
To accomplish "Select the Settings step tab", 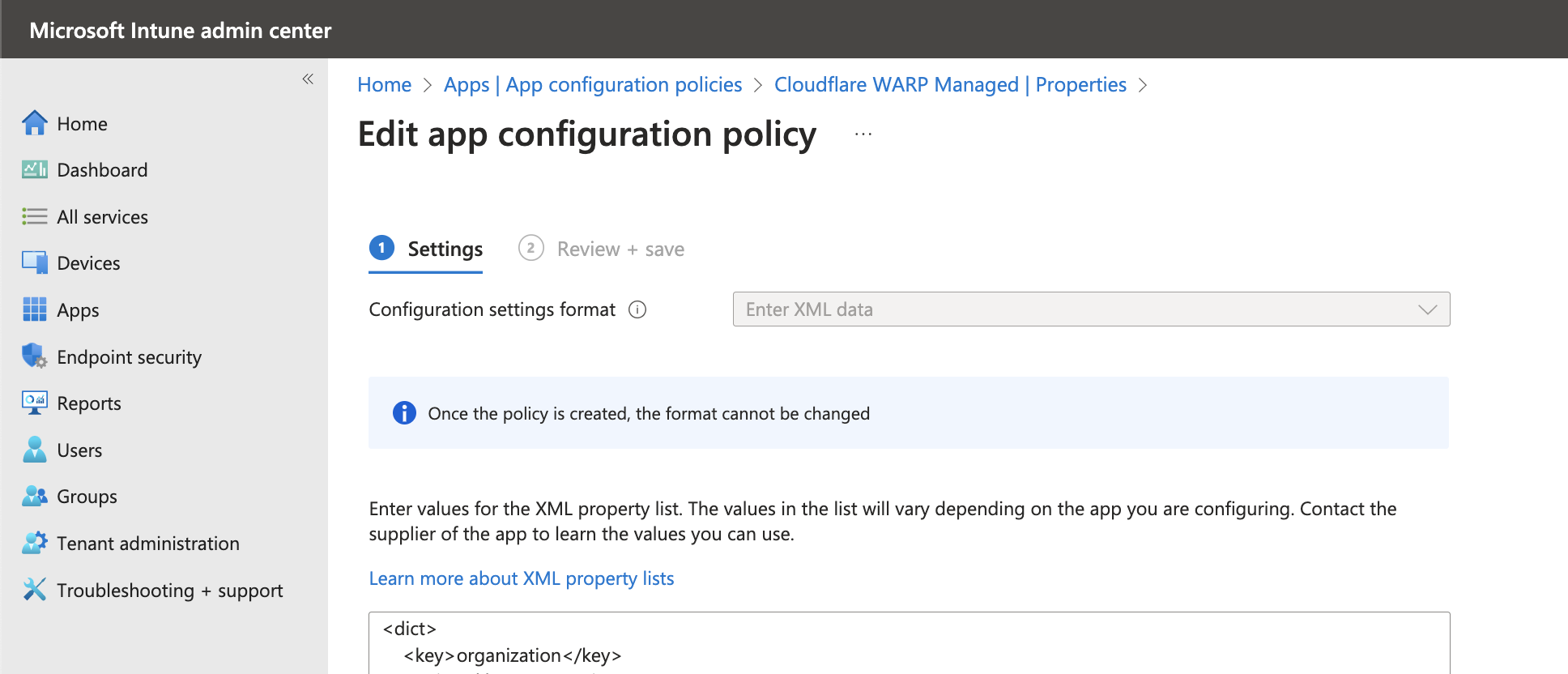I will click(426, 249).
